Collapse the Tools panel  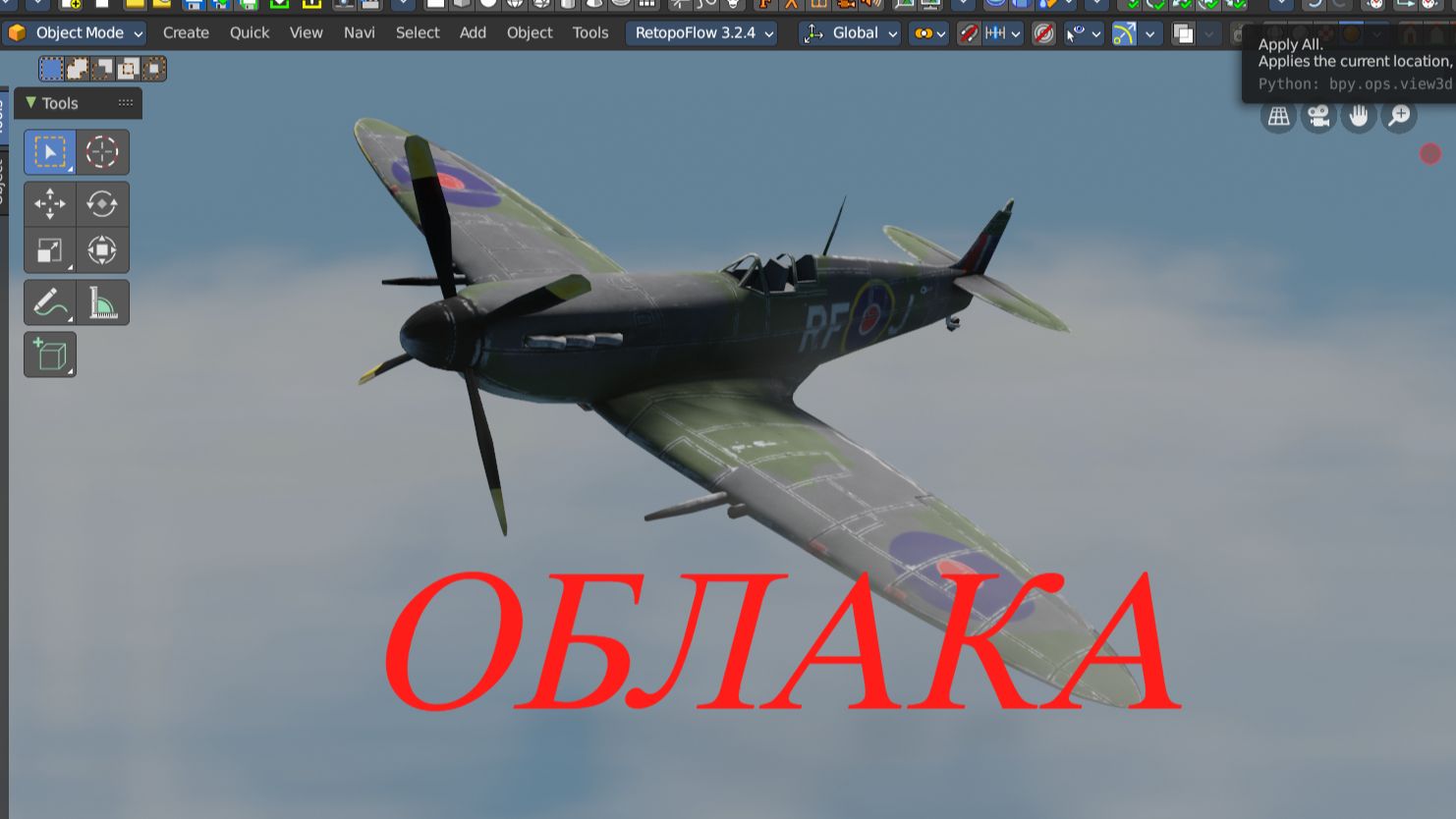click(31, 103)
